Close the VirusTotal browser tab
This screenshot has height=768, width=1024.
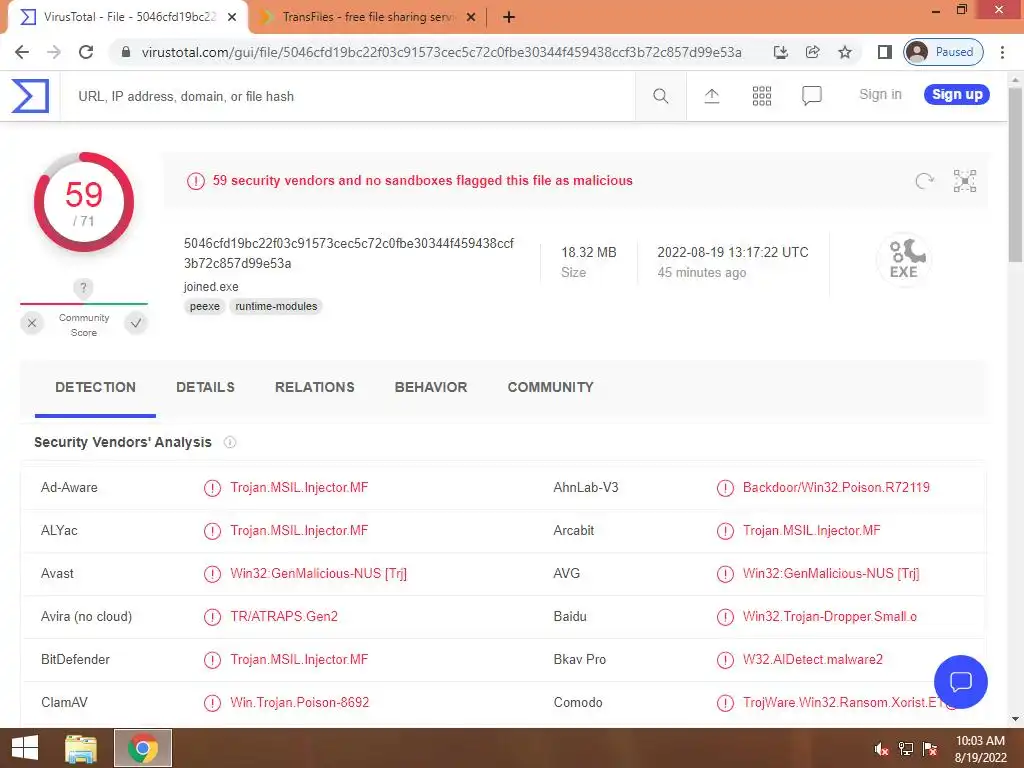232,17
